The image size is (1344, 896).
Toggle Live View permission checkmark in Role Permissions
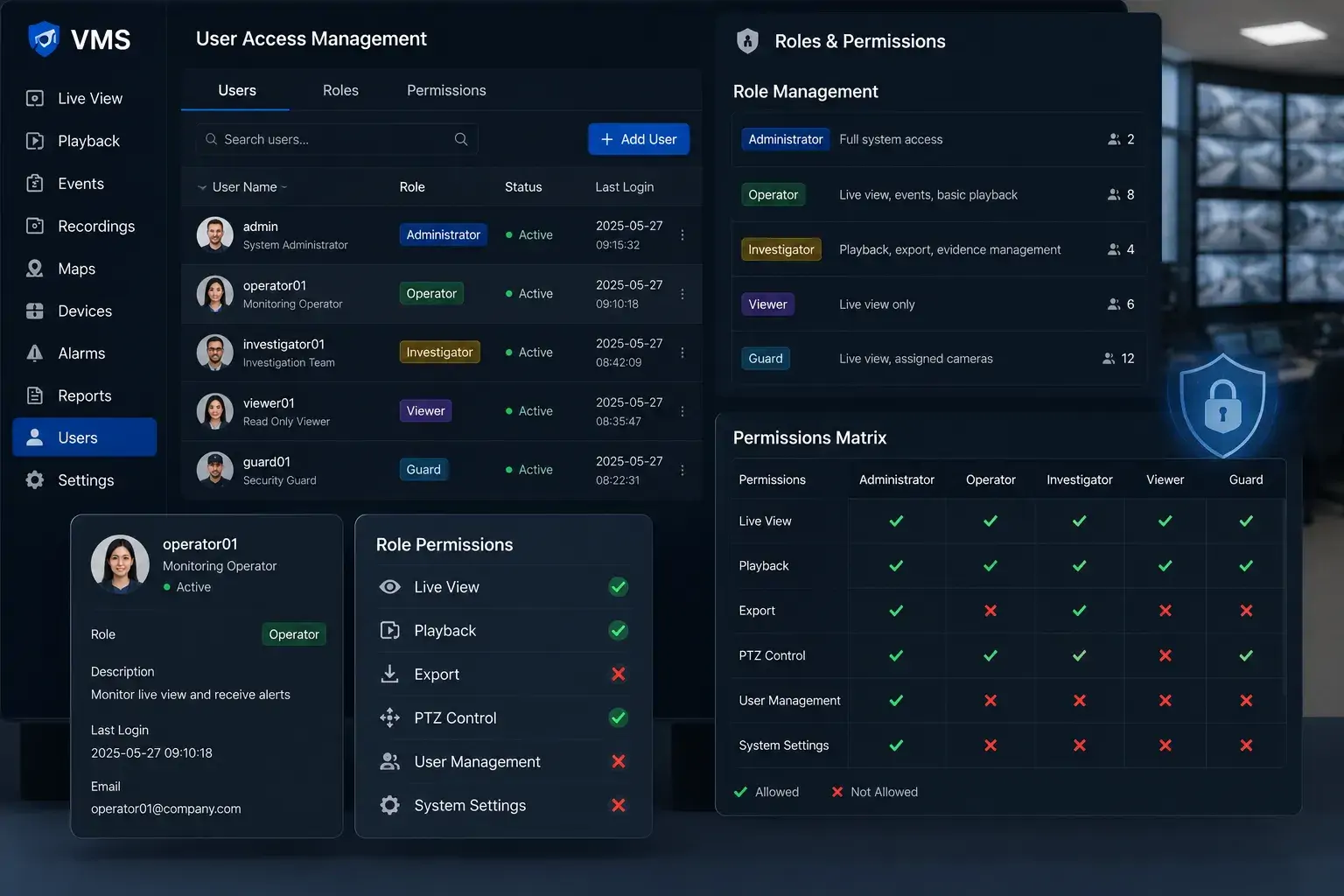point(619,587)
